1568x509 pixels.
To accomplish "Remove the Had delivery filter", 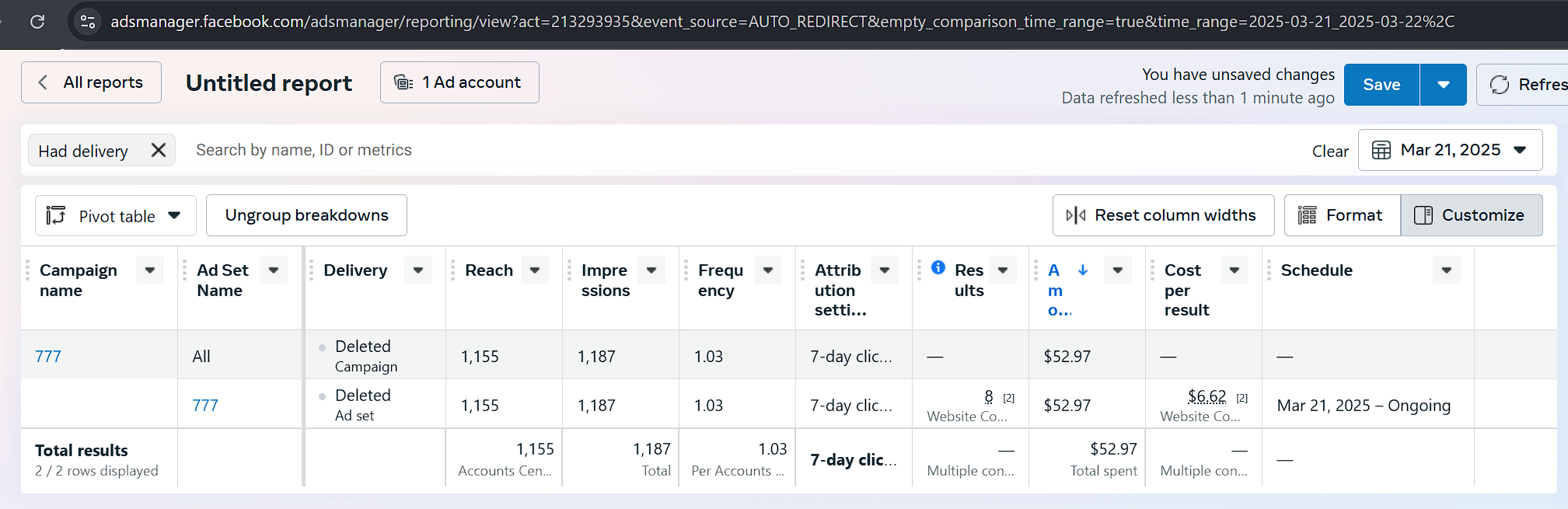I will pyautogui.click(x=159, y=150).
